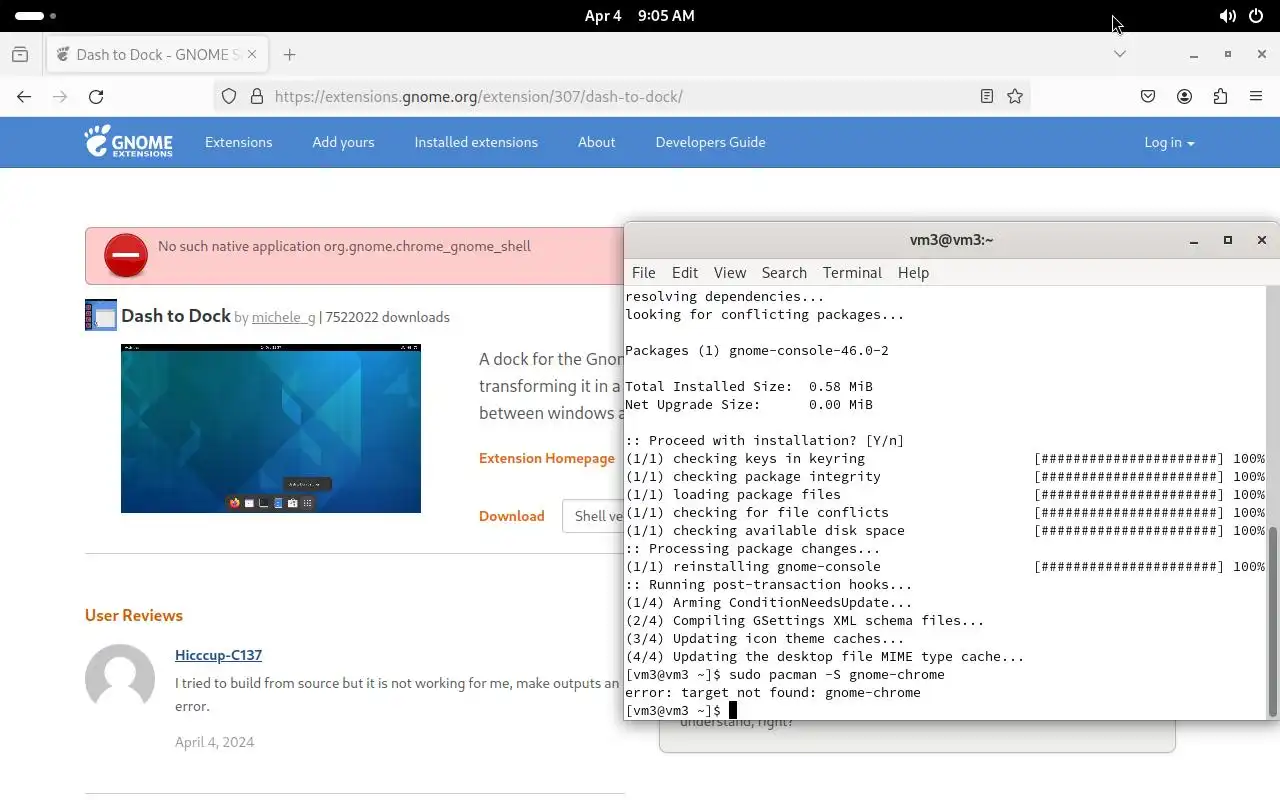
Task: Open a new browser tab
Action: (289, 55)
